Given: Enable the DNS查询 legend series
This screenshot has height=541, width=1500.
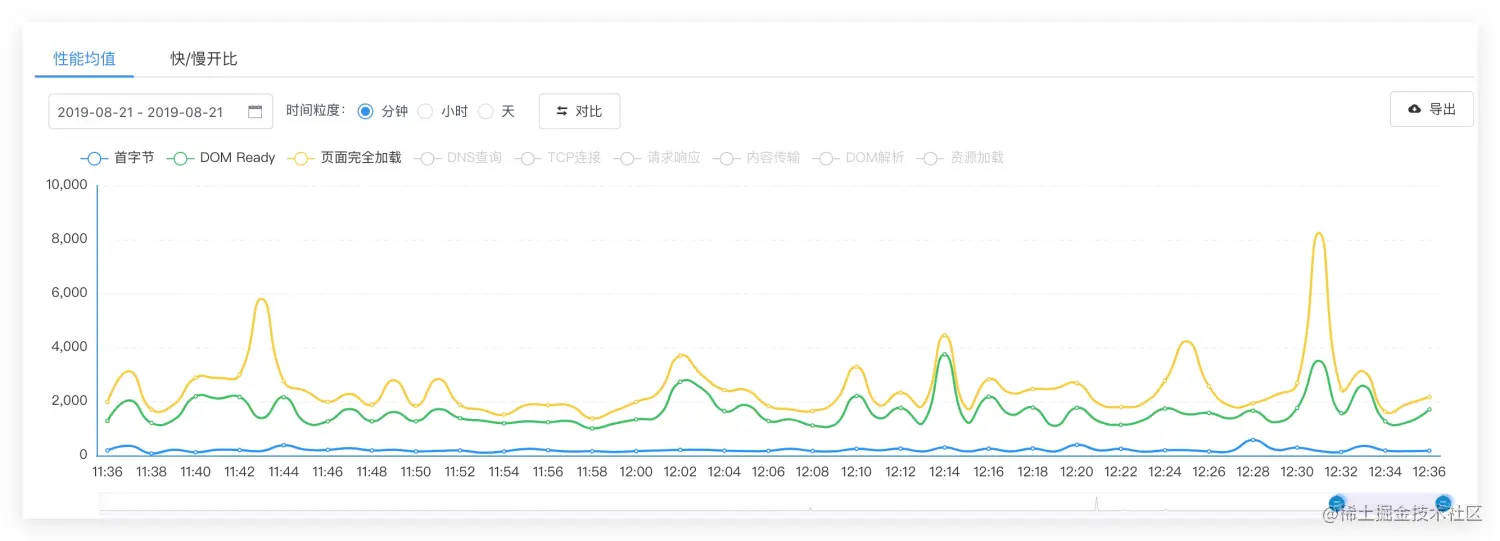Looking at the screenshot, I should (457, 158).
